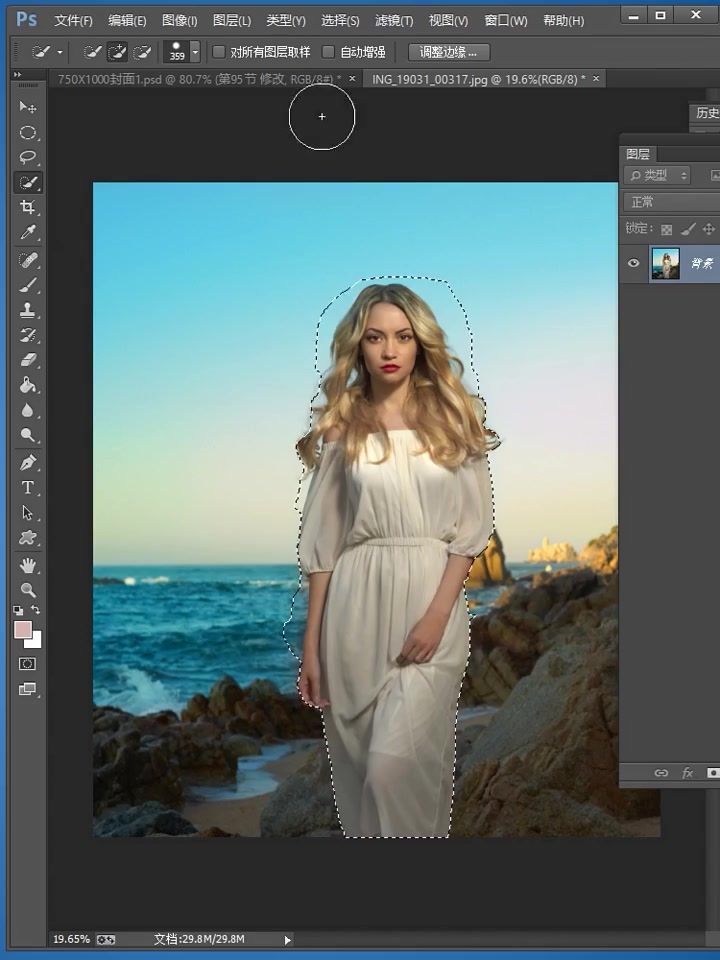Select the Lasso tool

28,157
